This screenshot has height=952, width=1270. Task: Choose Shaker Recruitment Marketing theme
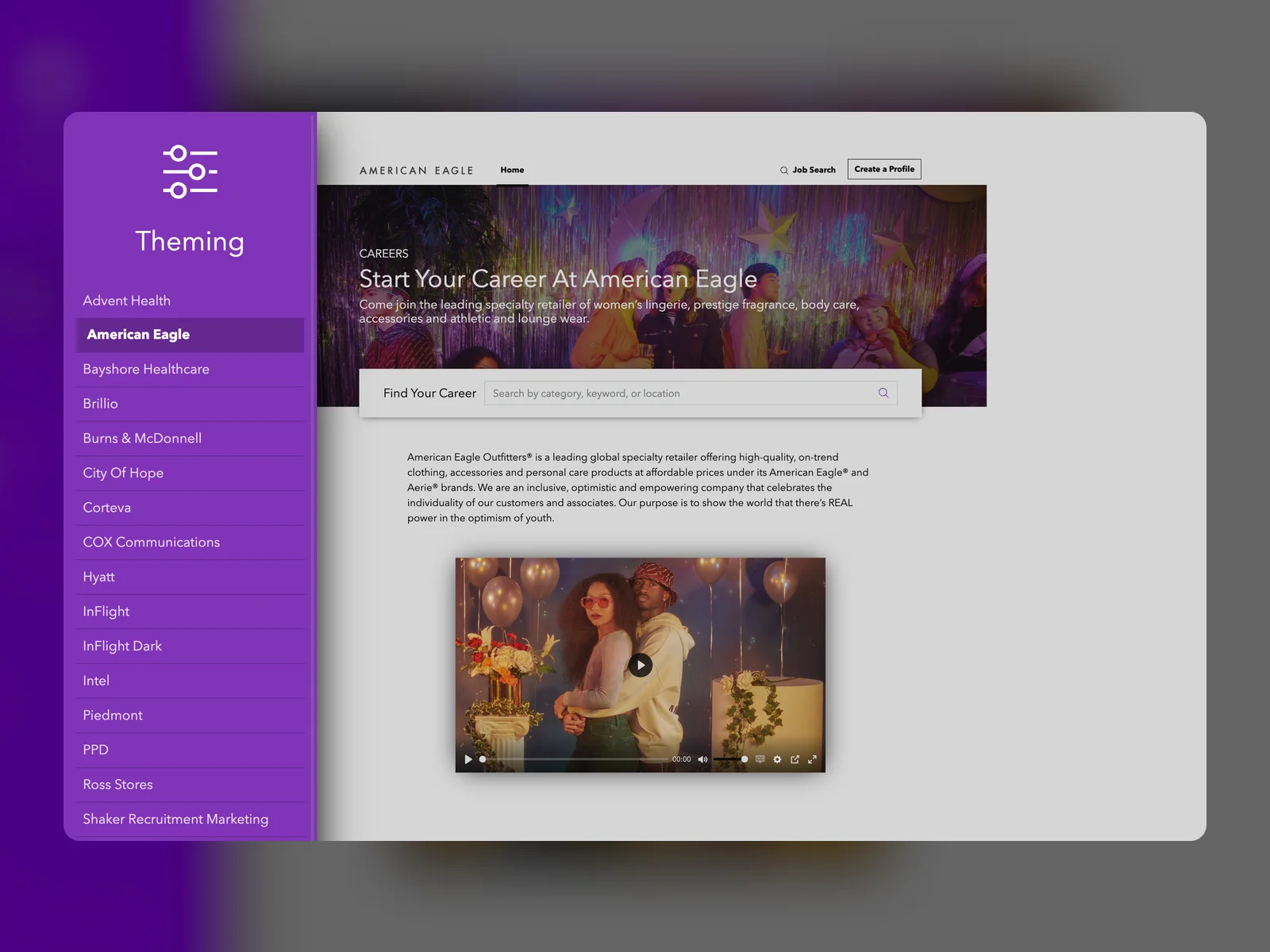pyautogui.click(x=190, y=819)
